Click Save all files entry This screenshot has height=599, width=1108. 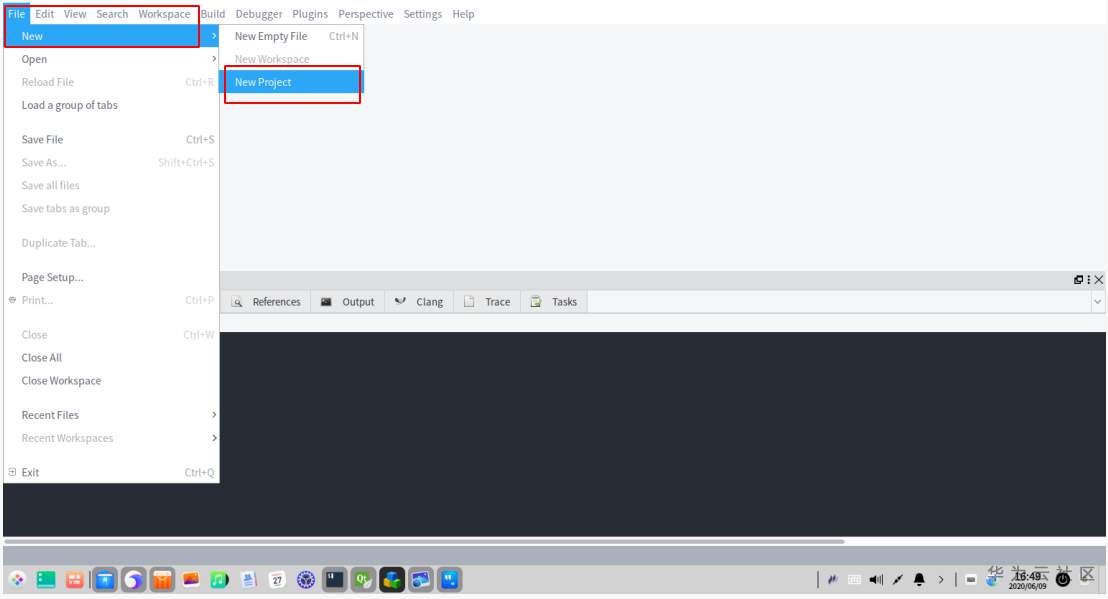click(x=112, y=186)
